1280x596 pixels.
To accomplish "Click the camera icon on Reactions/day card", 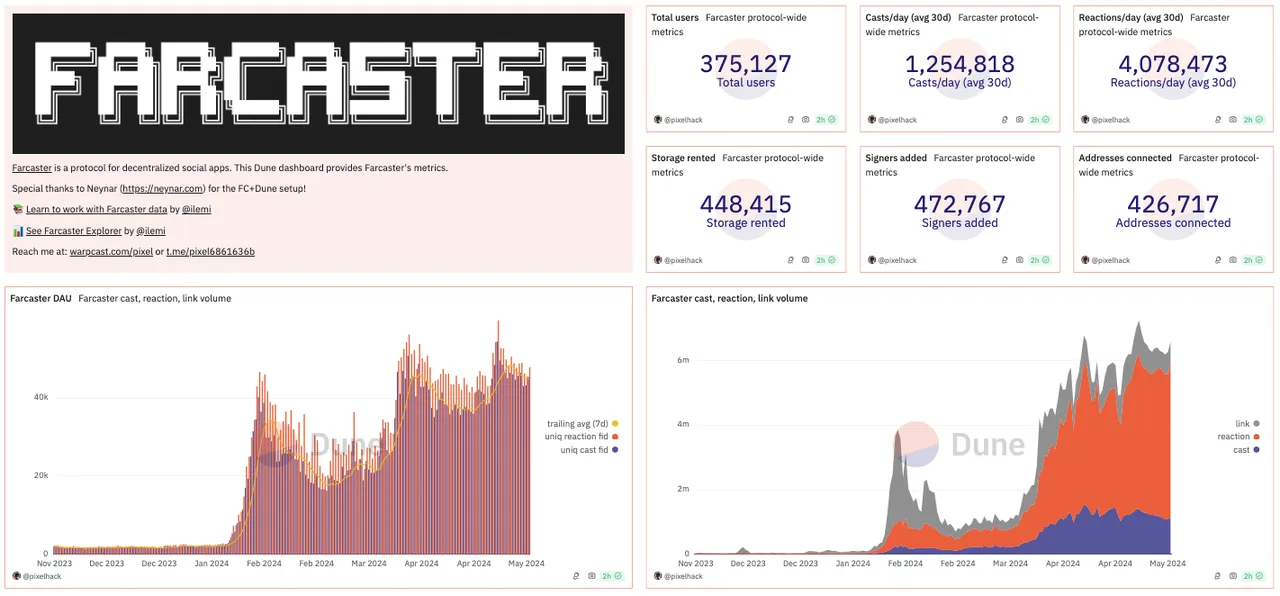I will [x=1233, y=120].
